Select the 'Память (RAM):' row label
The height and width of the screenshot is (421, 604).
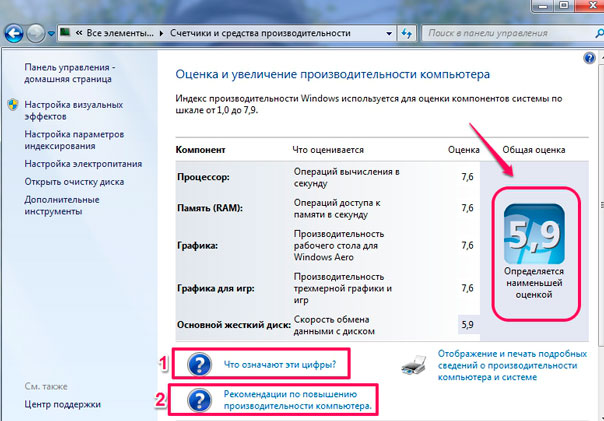tap(210, 208)
